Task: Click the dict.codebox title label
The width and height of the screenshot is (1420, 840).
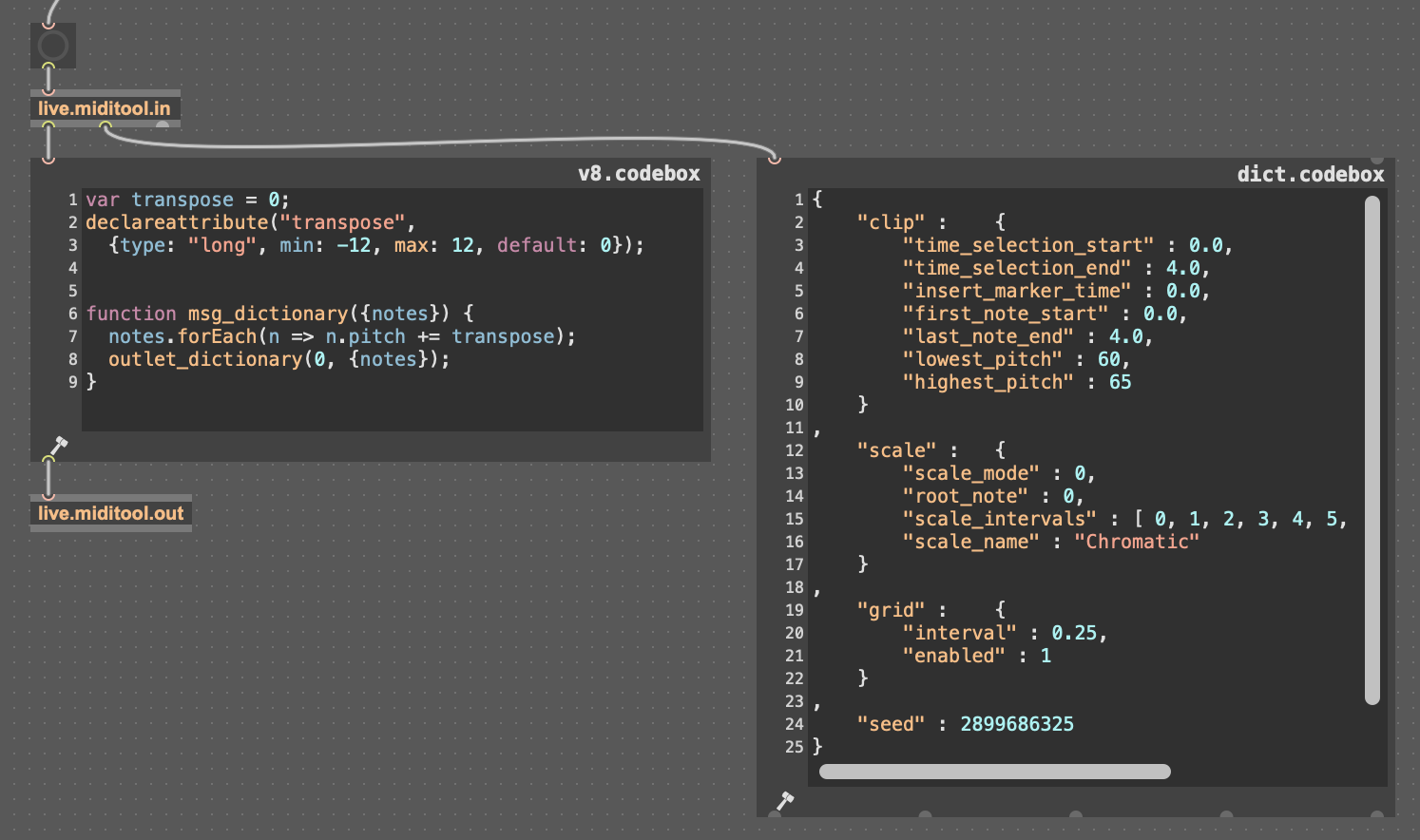Action: click(1310, 174)
